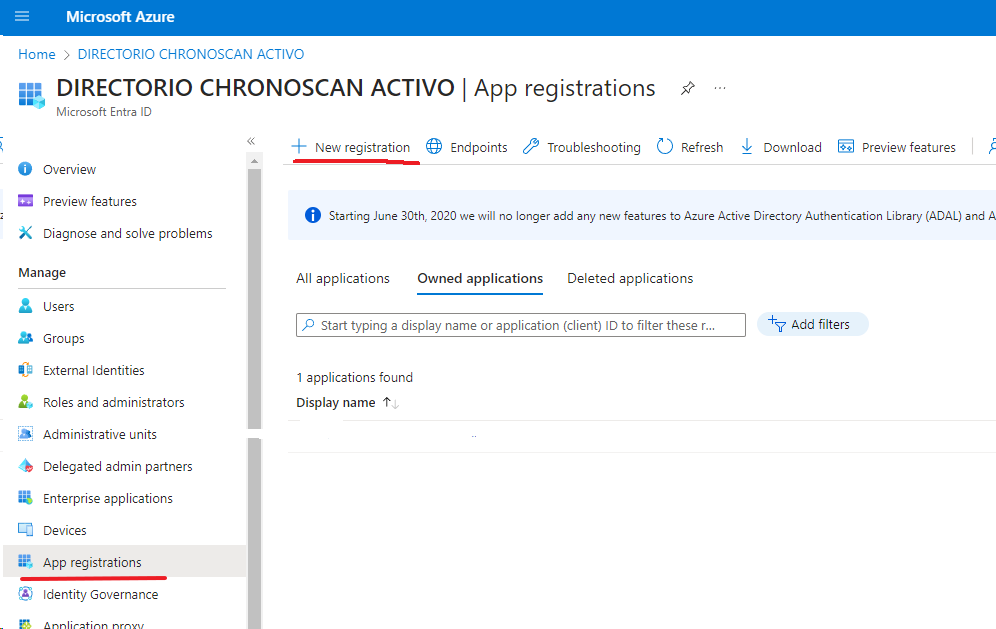Viewport: 996px width, 629px height.
Task: Select Owned applications tab
Action: point(480,279)
